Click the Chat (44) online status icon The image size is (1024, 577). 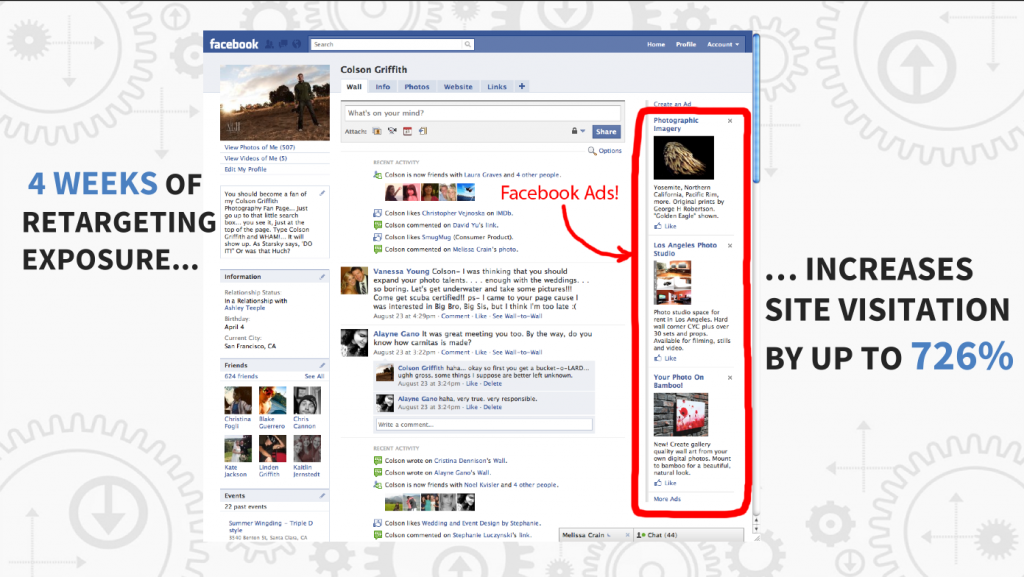641,535
